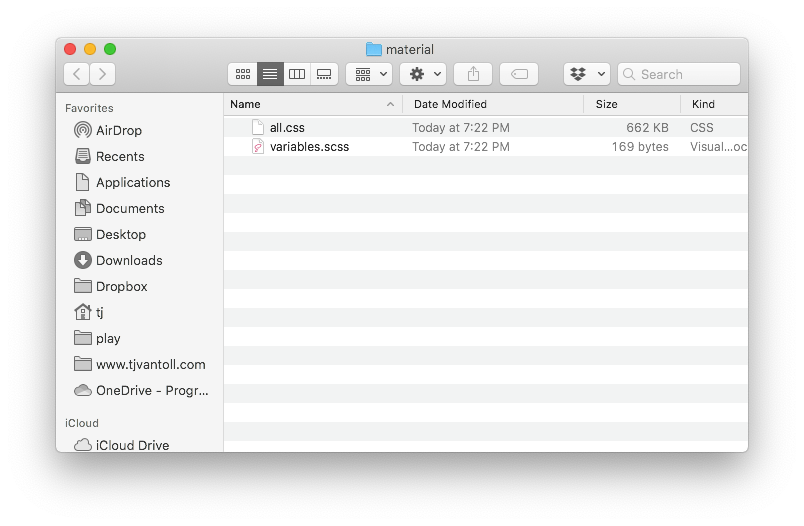Click the 169 bytes size cell
This screenshot has height=526, width=804.
pos(640,147)
